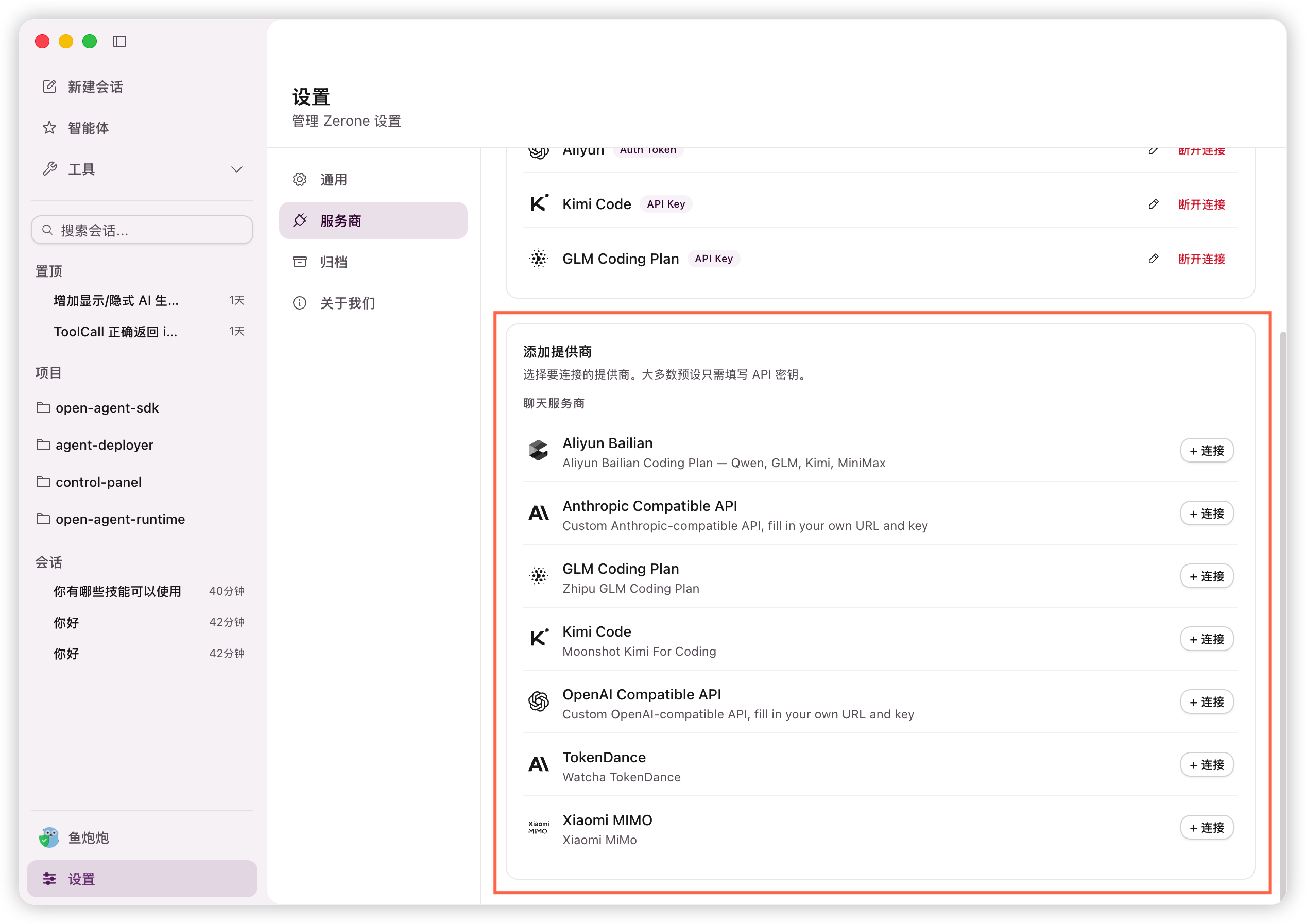The height and width of the screenshot is (924, 1306).
Task: Select the 通用 settings tab
Action: click(x=373, y=180)
